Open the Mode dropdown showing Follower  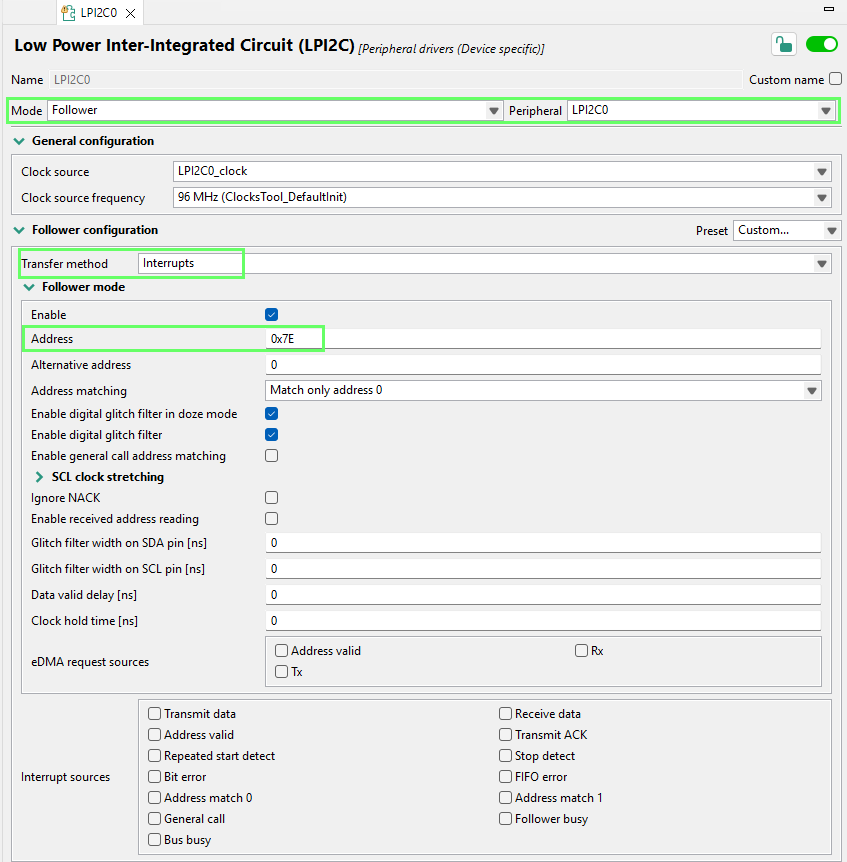(x=275, y=110)
